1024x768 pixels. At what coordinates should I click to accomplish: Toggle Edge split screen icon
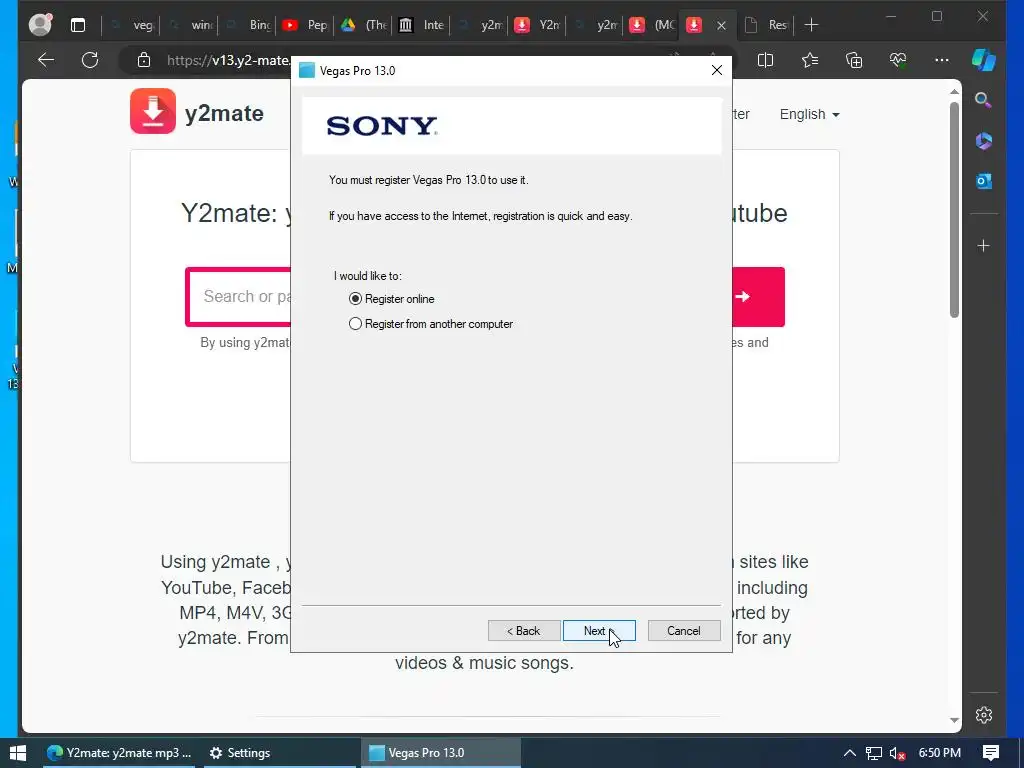pos(765,61)
